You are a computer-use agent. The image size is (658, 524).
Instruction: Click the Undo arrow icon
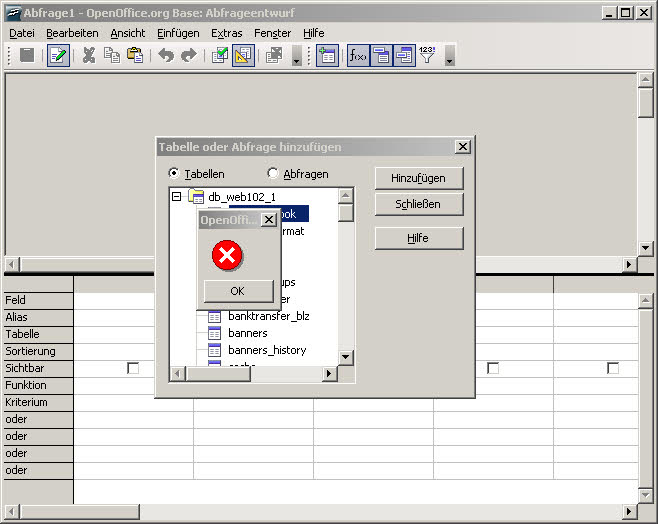(166, 56)
